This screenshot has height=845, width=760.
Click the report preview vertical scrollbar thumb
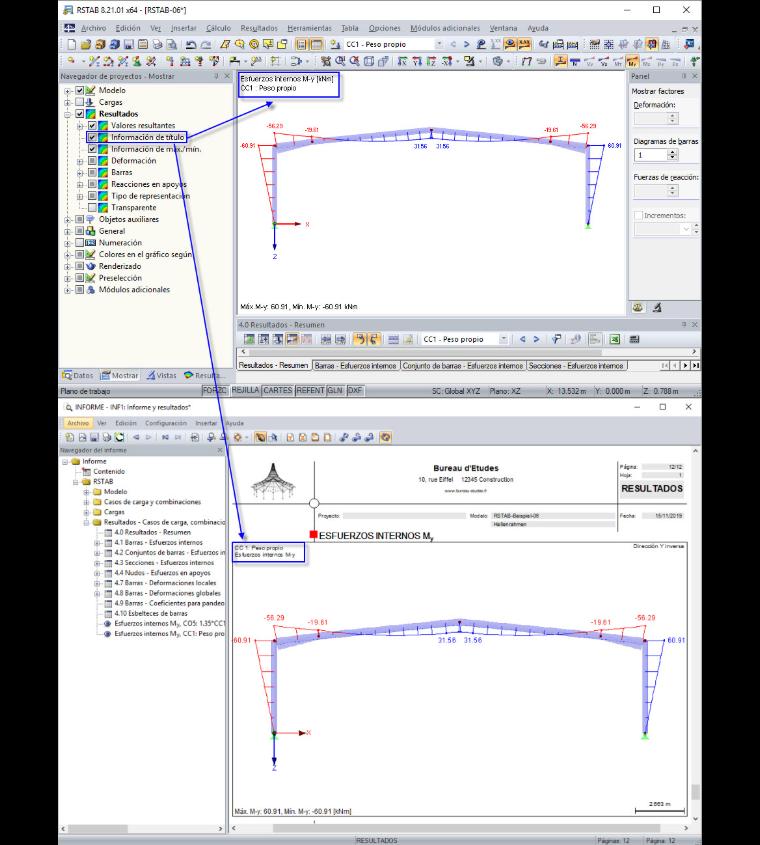coord(695,792)
